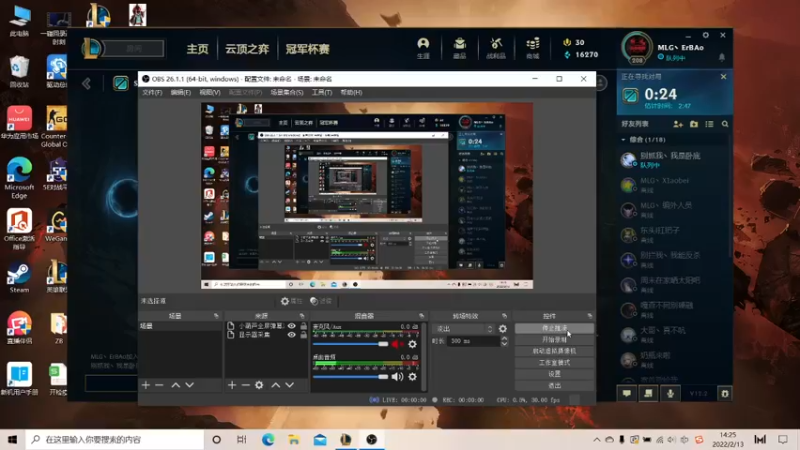Adjust the 麦克风/Aux volume slider
800x450 pixels.
click(x=351, y=344)
